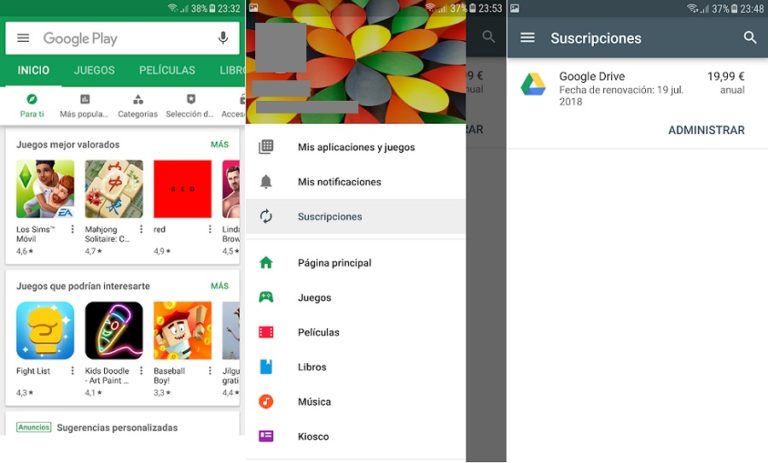Image resolution: width=768 pixels, height=463 pixels.
Task: Click the Juegos mejor valorados heading
Action: 68,145
